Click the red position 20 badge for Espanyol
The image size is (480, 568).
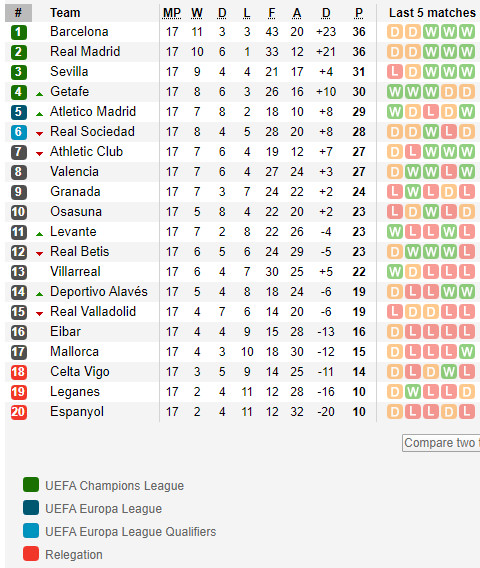click(x=18, y=412)
